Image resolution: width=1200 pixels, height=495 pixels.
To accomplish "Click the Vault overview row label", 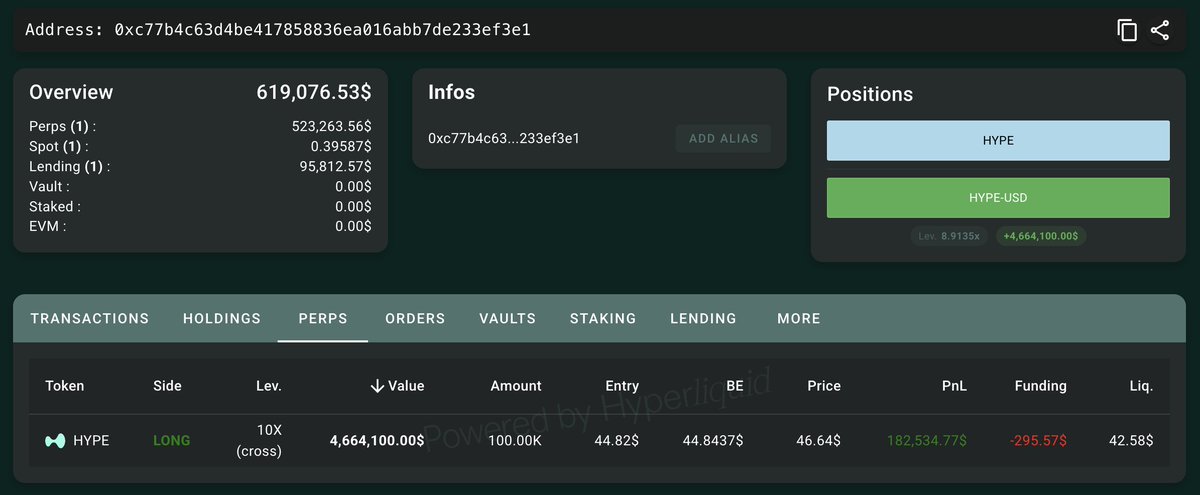I will tap(50, 187).
